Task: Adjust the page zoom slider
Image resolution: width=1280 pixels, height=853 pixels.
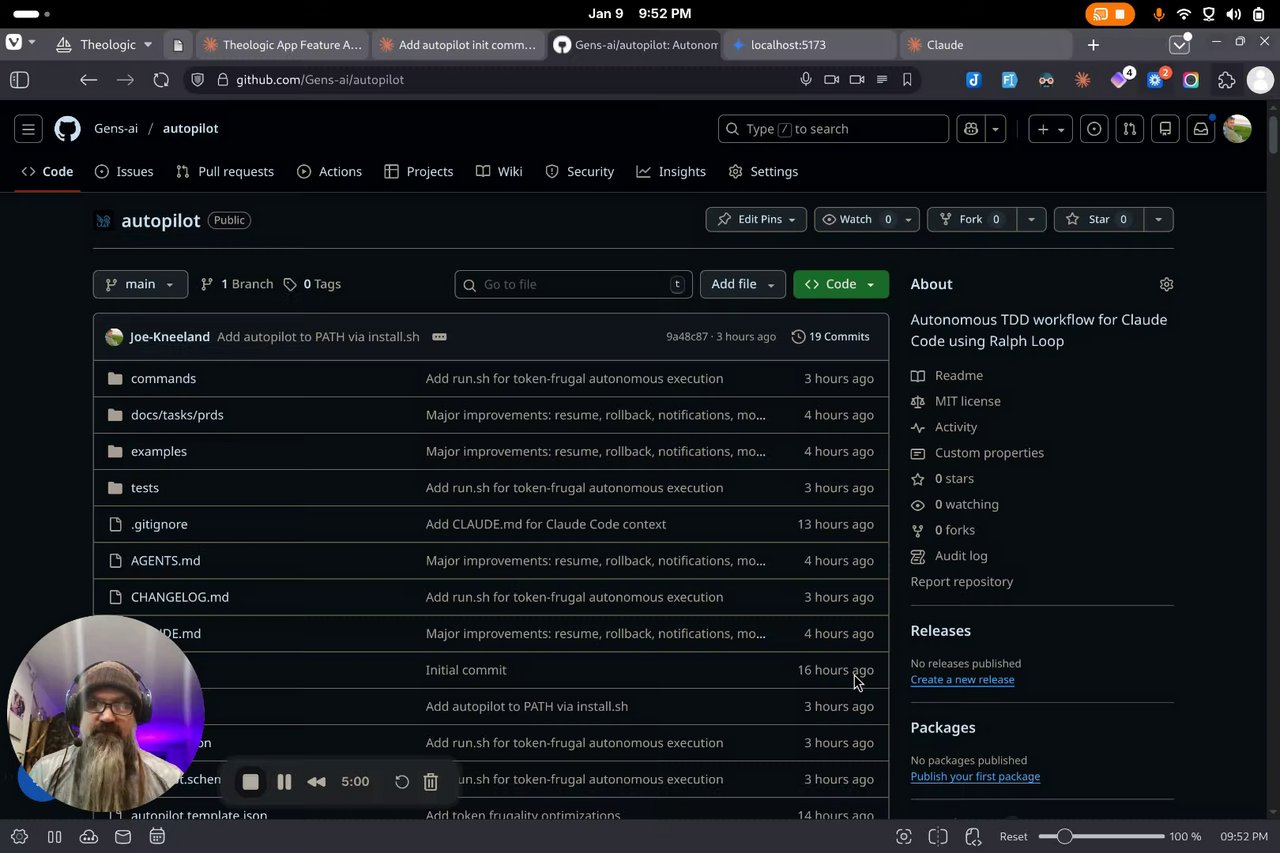Action: 1101,837
